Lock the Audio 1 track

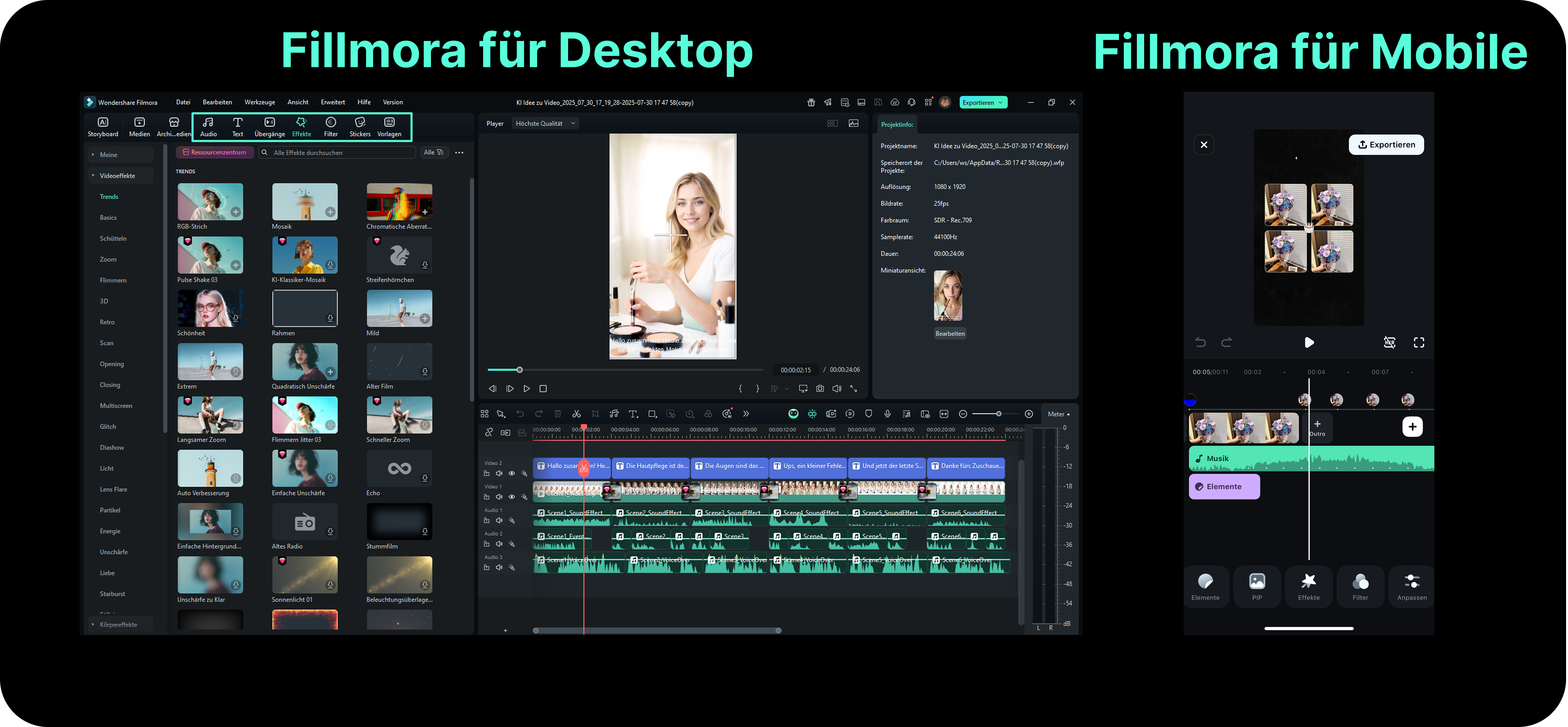(x=486, y=520)
